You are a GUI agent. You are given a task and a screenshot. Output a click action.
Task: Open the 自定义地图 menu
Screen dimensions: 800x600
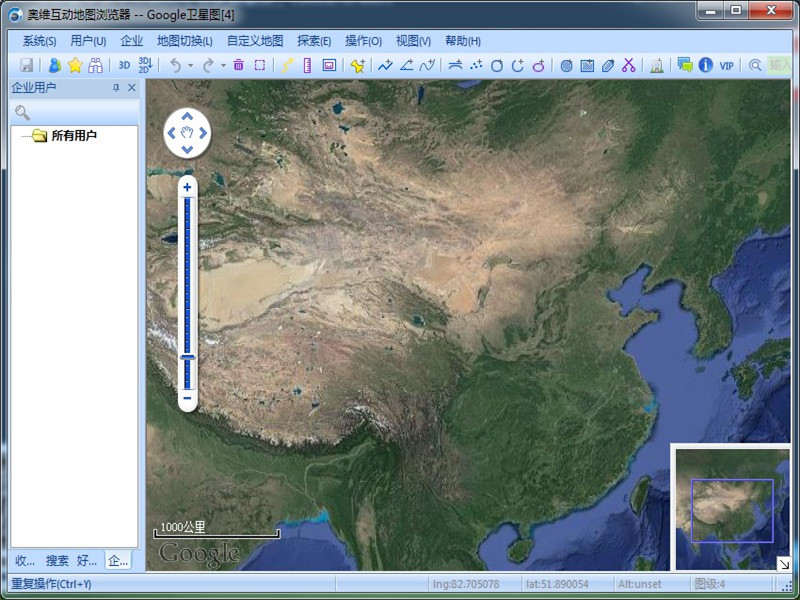(x=255, y=41)
